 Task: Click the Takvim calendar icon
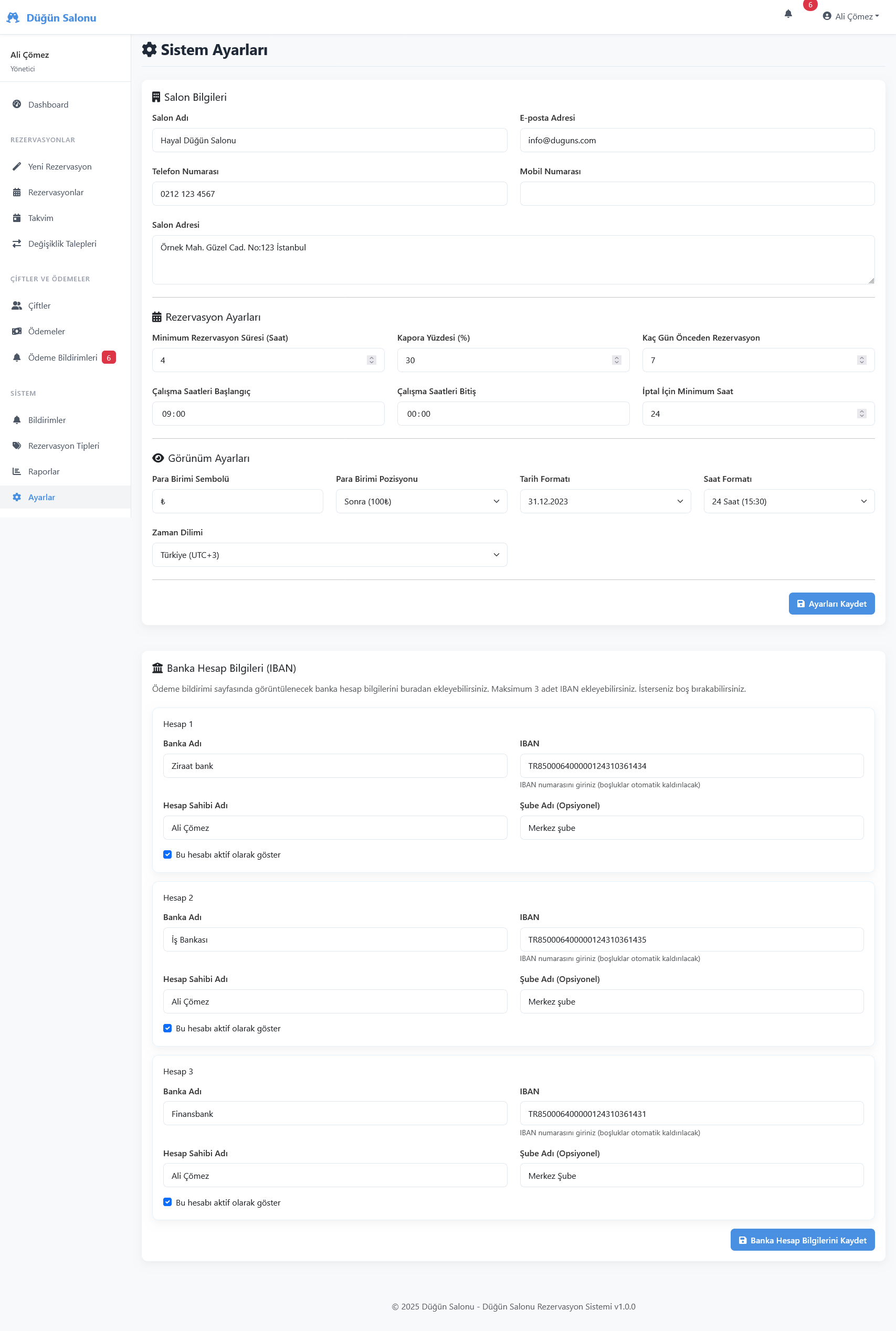[x=17, y=218]
